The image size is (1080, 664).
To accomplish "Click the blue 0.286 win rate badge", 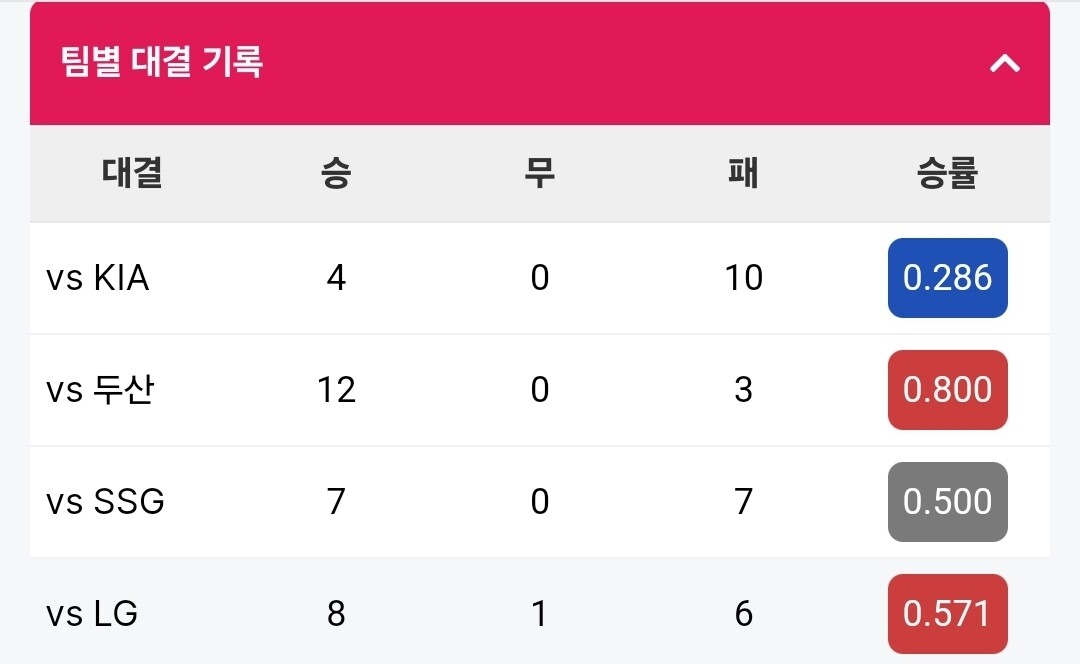I will point(948,278).
